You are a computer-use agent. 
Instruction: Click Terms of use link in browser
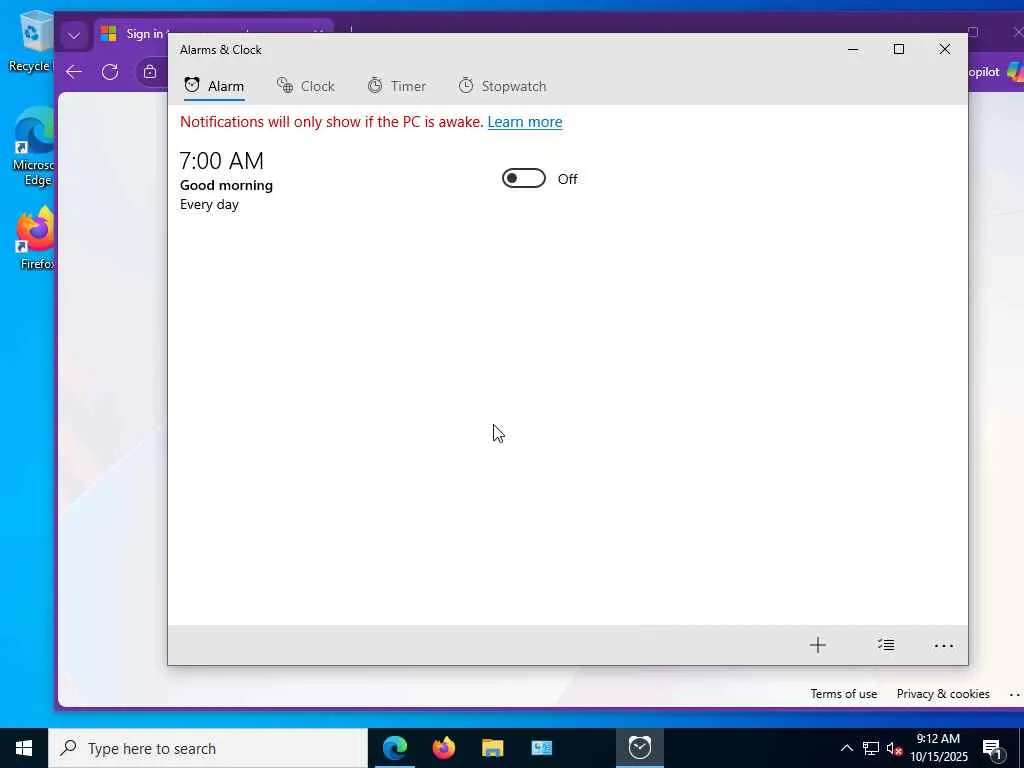[x=844, y=694]
